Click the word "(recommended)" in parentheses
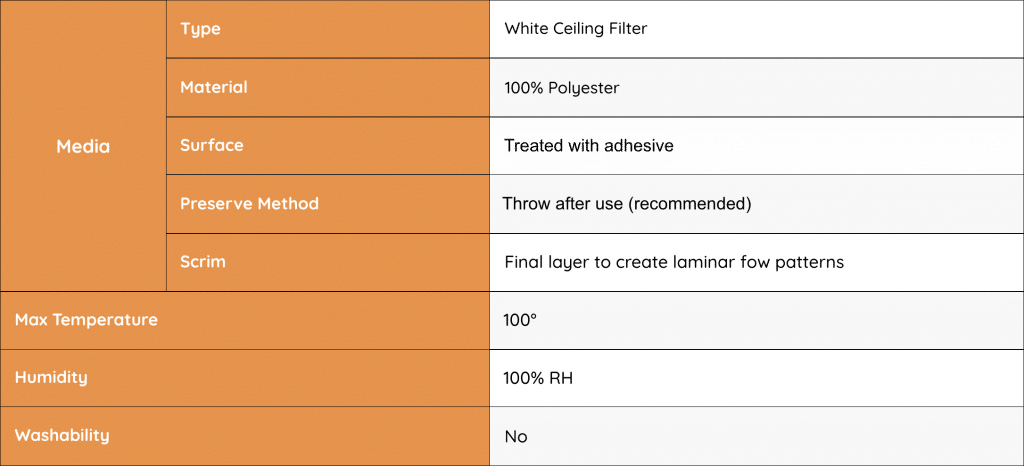The height and width of the screenshot is (466, 1024). [691, 204]
